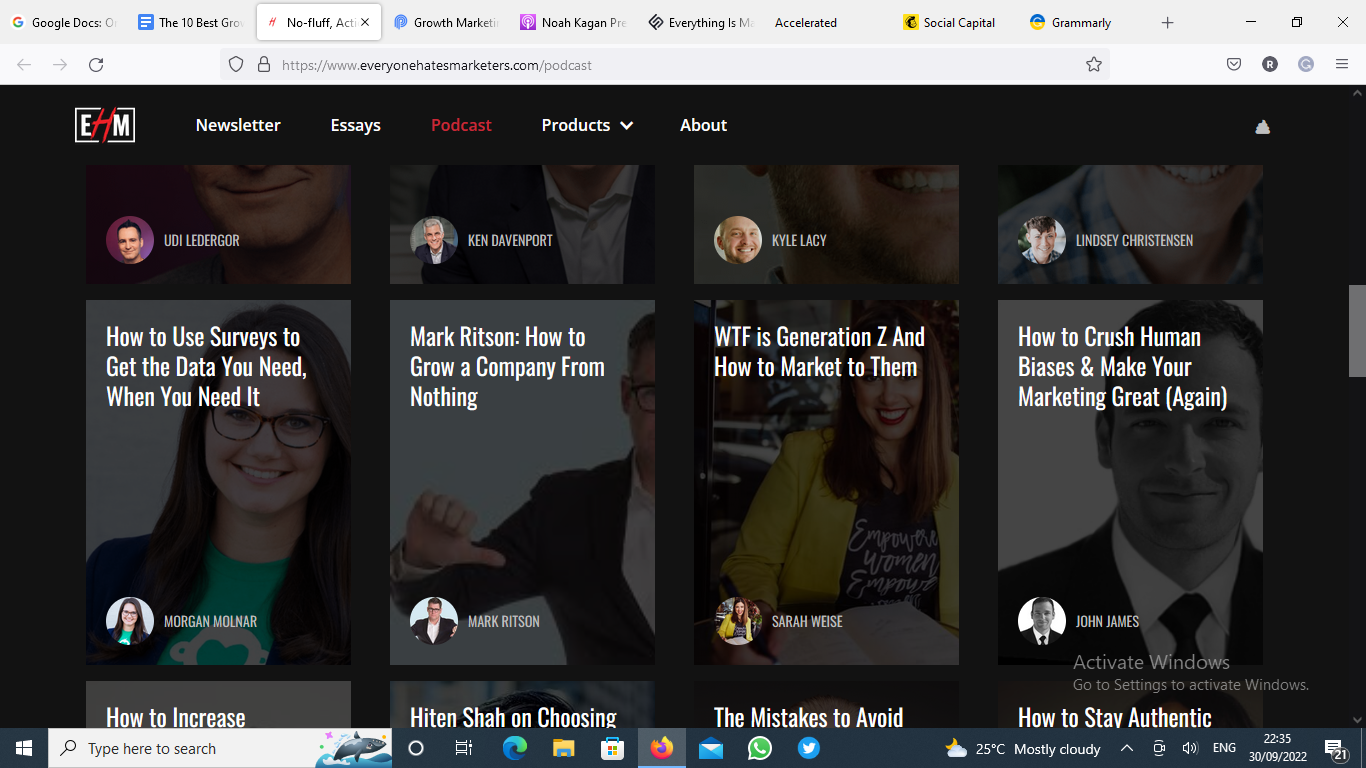Click the page vertical scrollbar thumb
1366x768 pixels.
(1357, 331)
